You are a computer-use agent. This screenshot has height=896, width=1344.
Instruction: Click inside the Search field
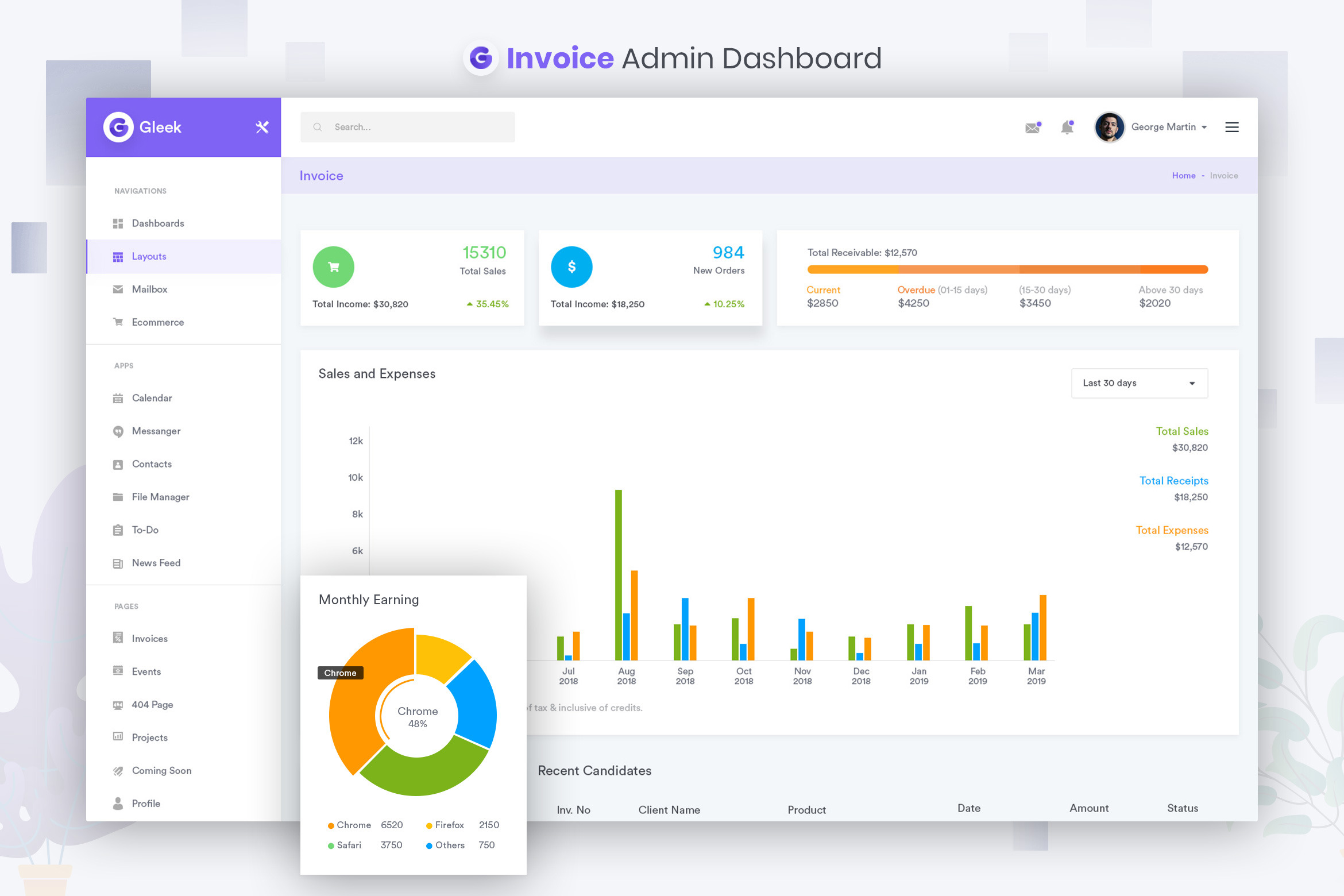pyautogui.click(x=408, y=126)
